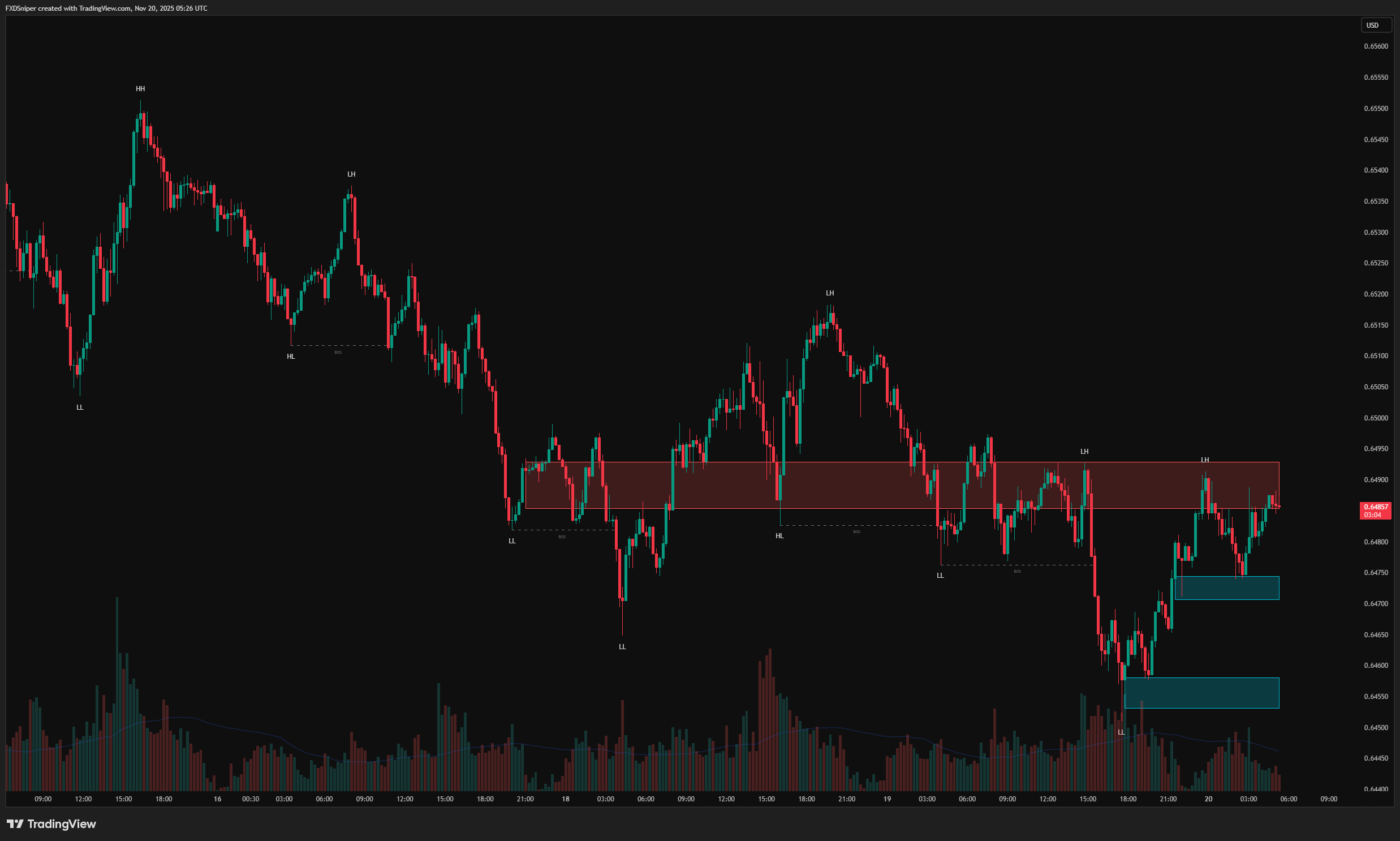Click the date marker 20 on time axis
Image resolution: width=1400 pixels, height=841 pixels.
(x=1208, y=799)
